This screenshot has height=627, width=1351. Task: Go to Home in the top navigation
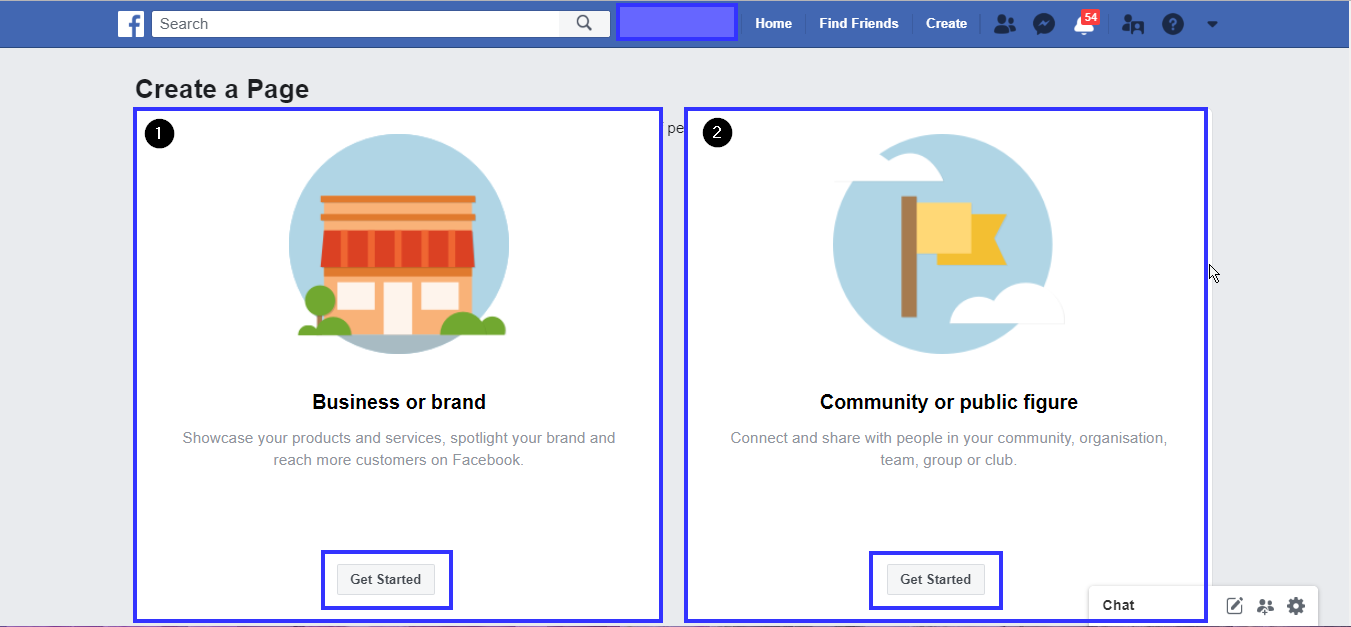click(x=773, y=24)
